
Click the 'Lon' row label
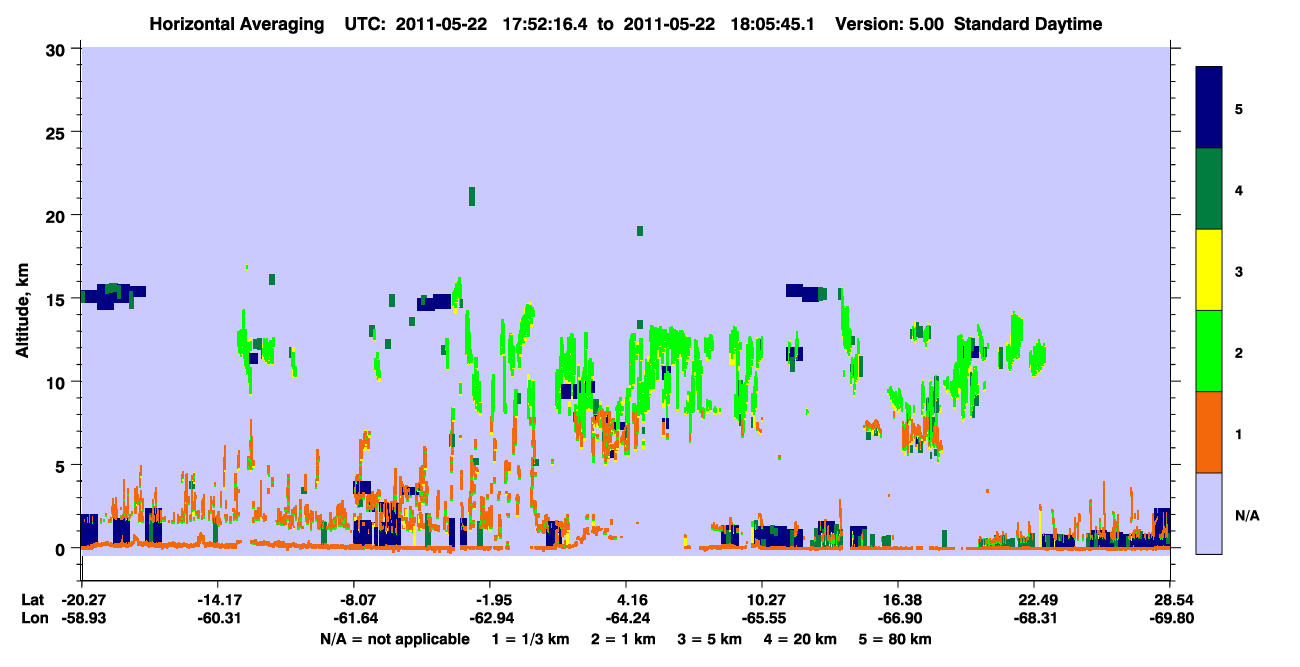[x=33, y=618]
